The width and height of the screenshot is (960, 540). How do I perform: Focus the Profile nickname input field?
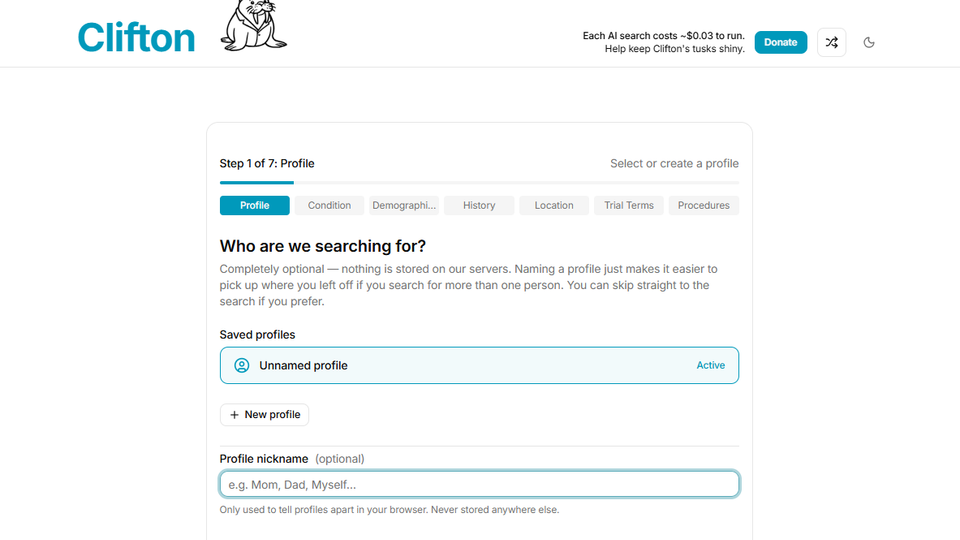click(x=479, y=485)
